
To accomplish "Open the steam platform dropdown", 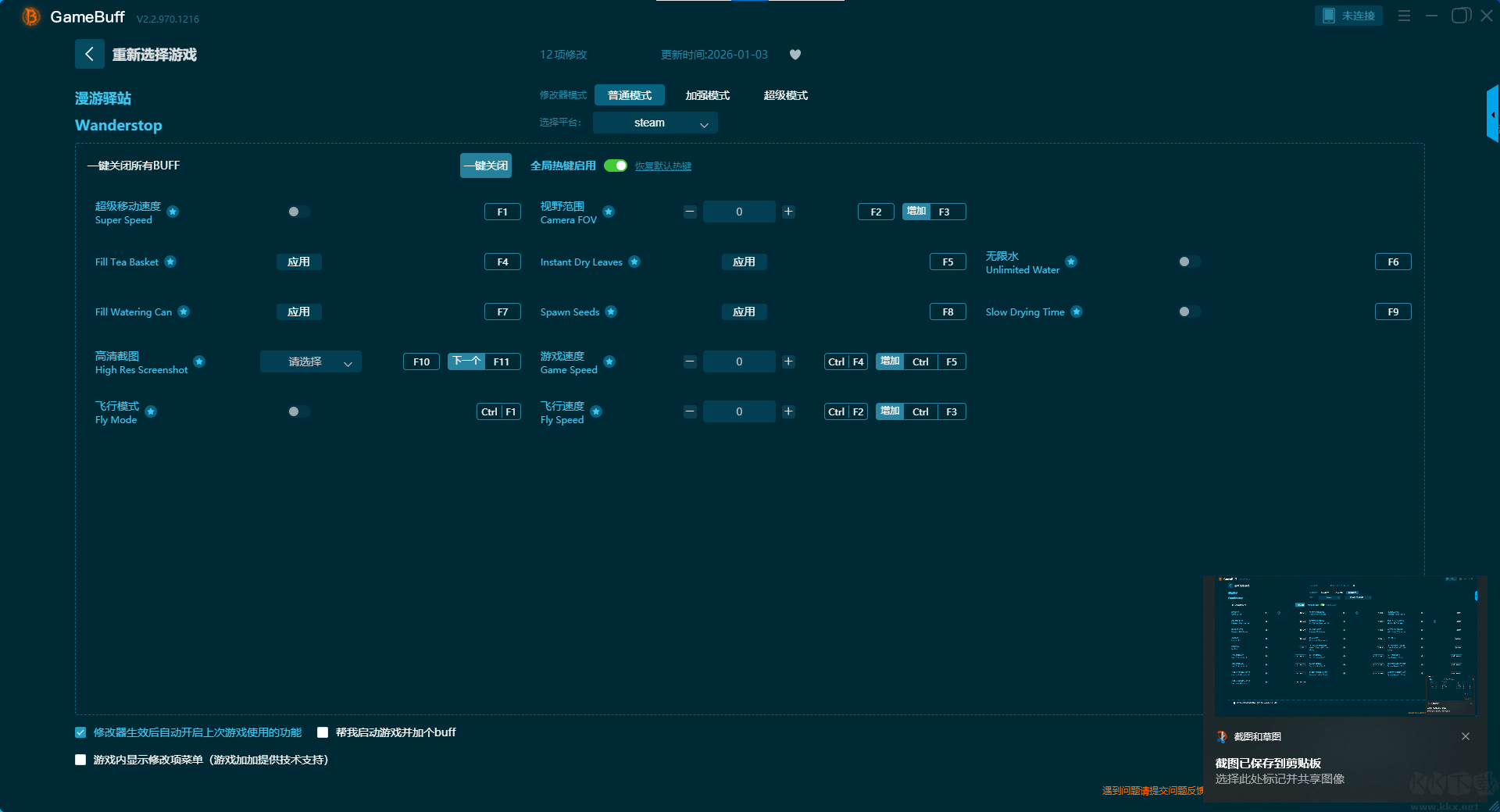I will click(x=655, y=123).
